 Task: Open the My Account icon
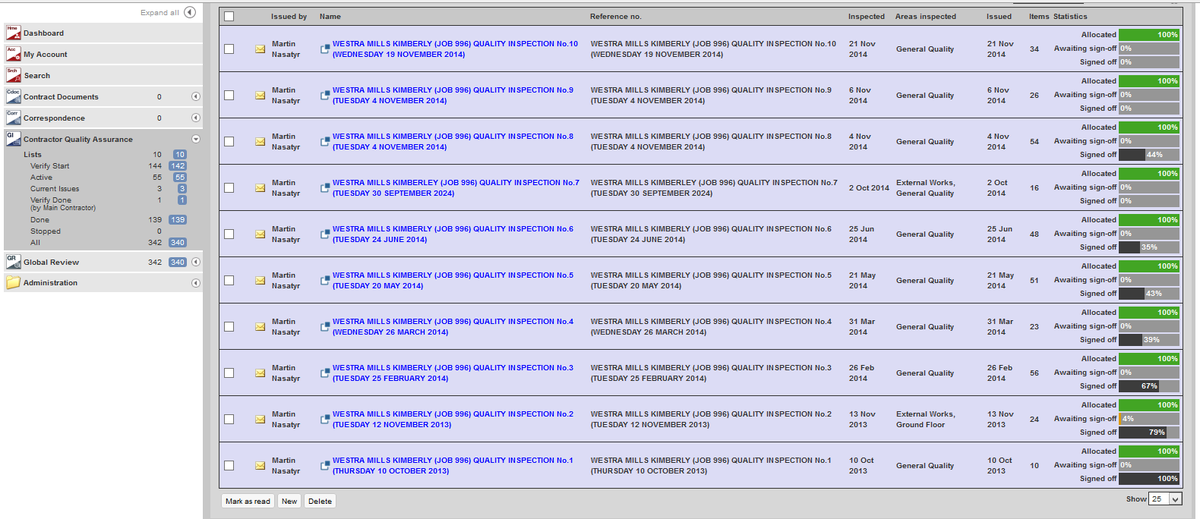(x=12, y=54)
